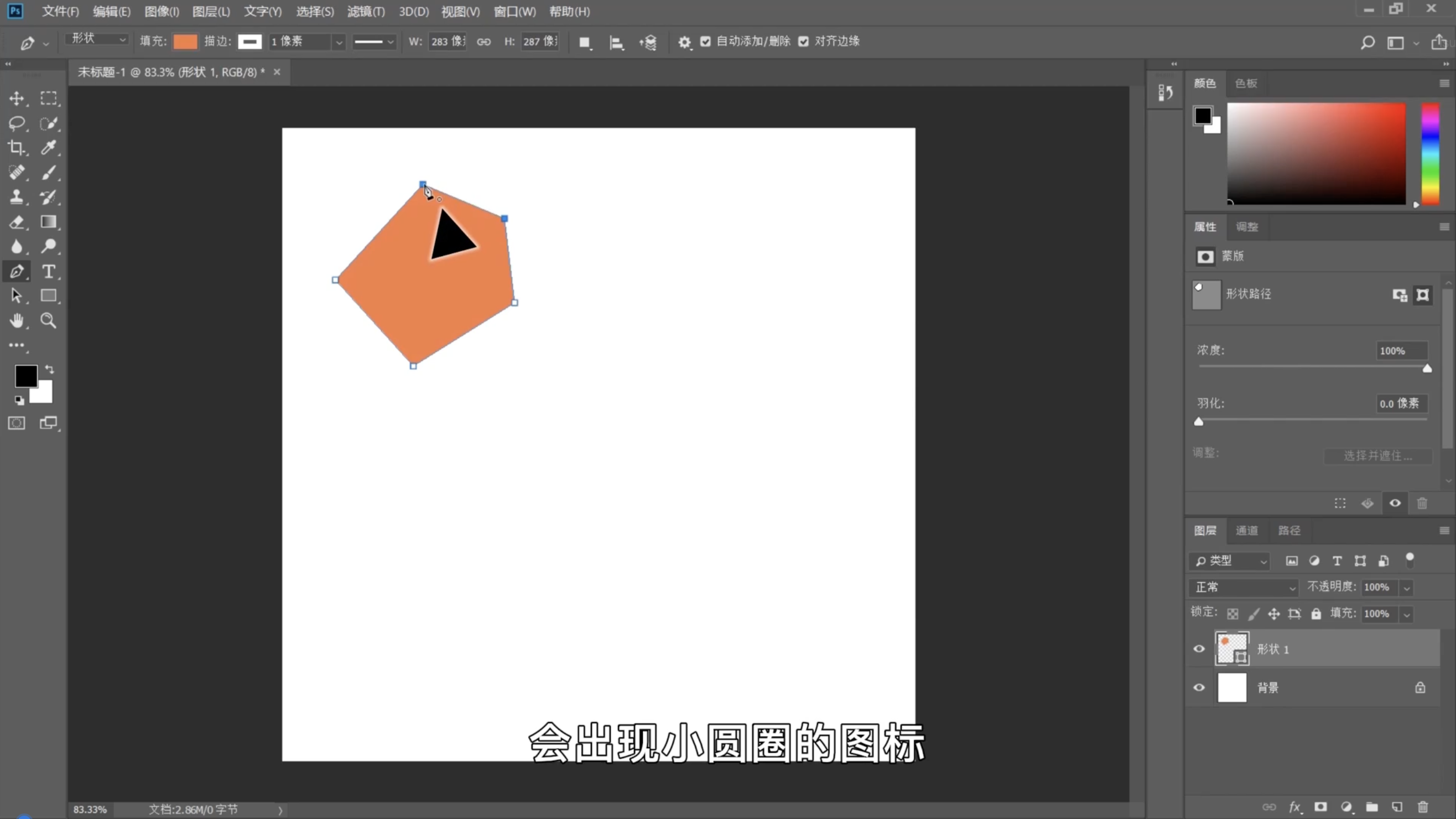This screenshot has width=1456, height=819.
Task: Click the orange 填充 color swatch
Action: (x=185, y=42)
